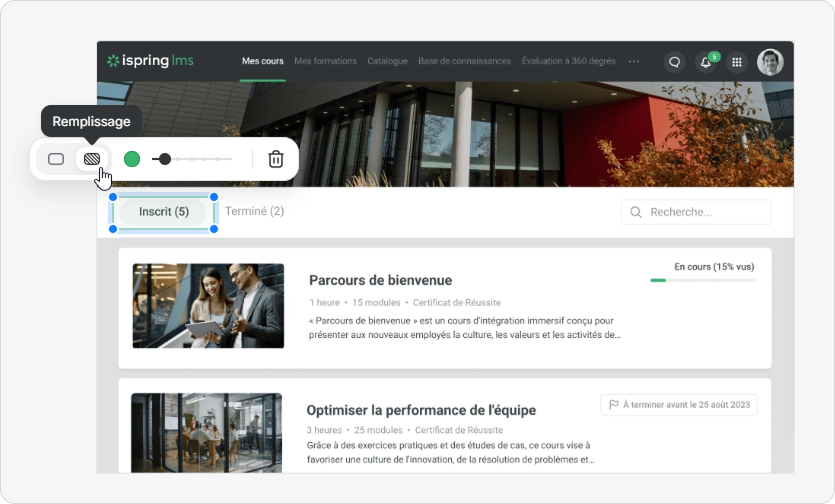
Task: Click the green color swatch
Action: point(132,159)
